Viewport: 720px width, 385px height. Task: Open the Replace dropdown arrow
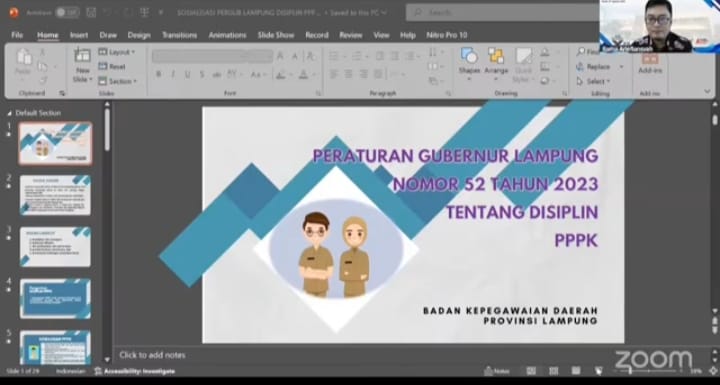coord(621,67)
